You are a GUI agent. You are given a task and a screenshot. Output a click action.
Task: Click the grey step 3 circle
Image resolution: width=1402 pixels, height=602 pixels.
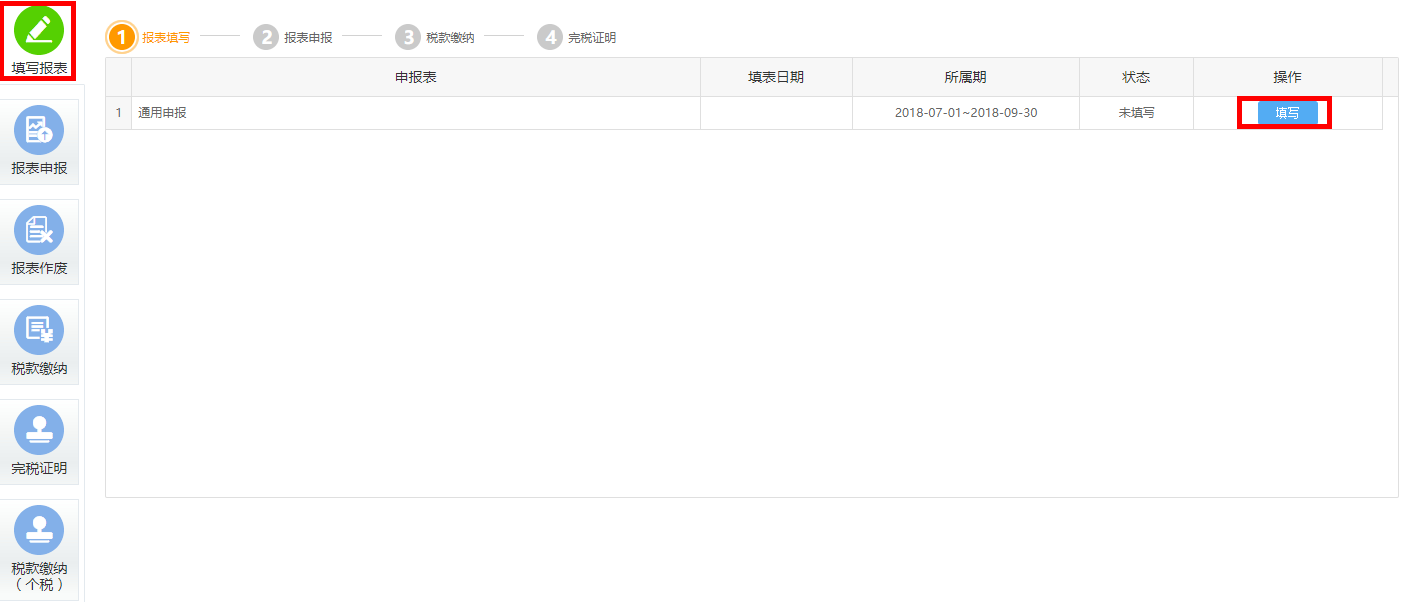[x=407, y=37]
